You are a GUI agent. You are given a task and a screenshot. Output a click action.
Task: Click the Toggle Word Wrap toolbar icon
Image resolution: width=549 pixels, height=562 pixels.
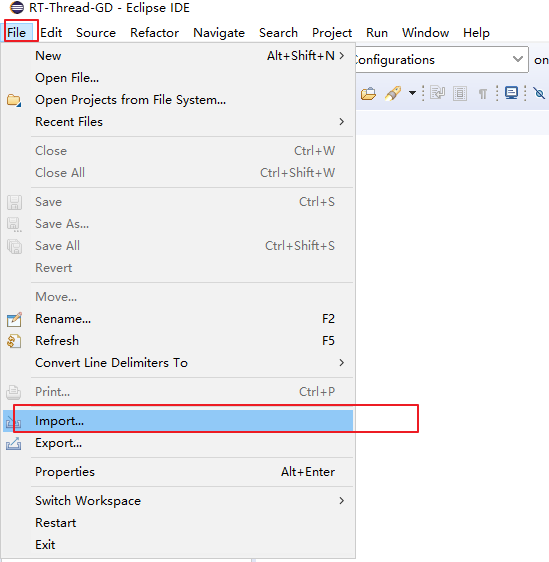pyautogui.click(x=438, y=93)
